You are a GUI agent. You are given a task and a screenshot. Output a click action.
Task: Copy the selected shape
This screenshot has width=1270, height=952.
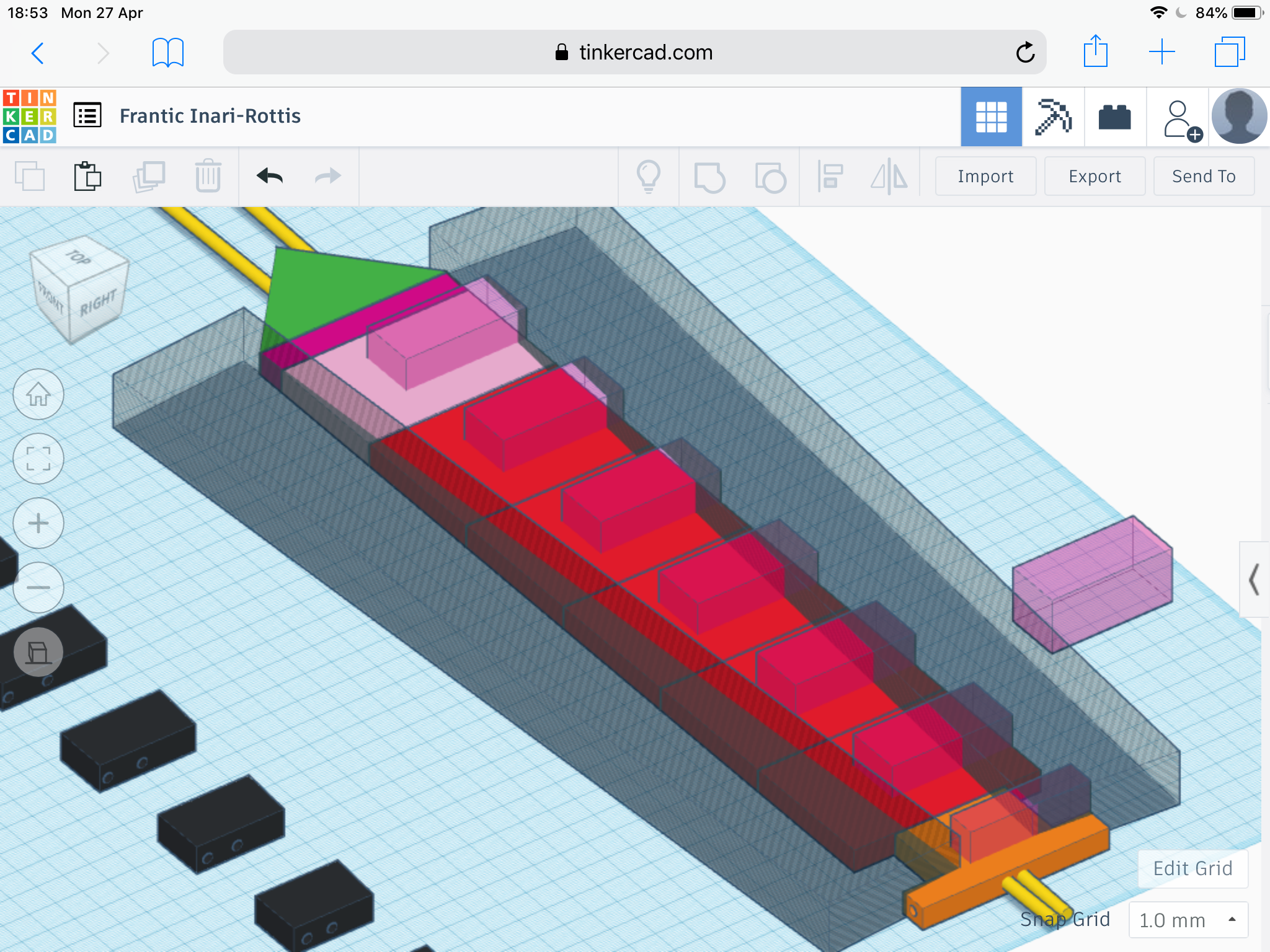(x=30, y=176)
